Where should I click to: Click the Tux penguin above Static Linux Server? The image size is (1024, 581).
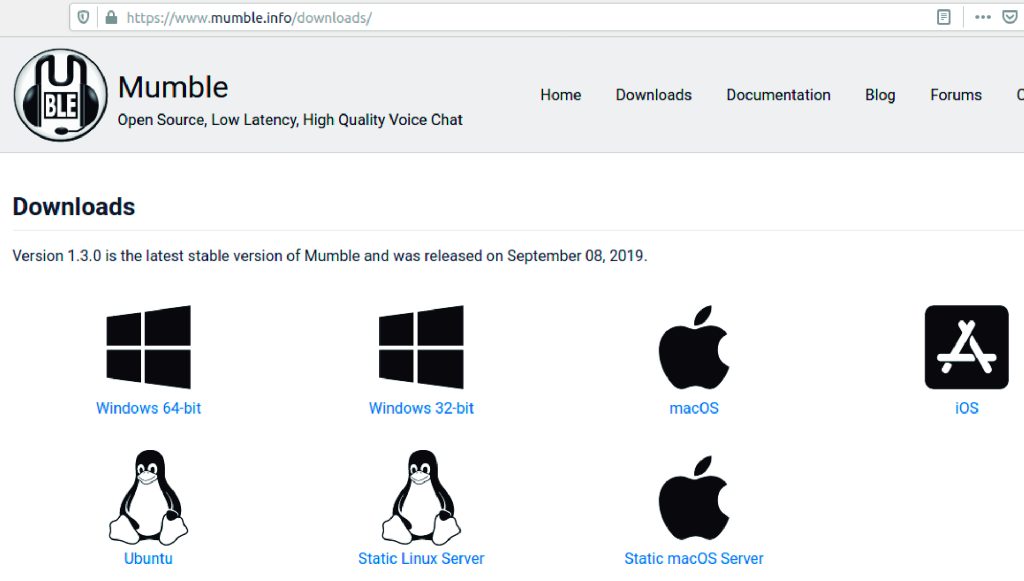(421, 497)
